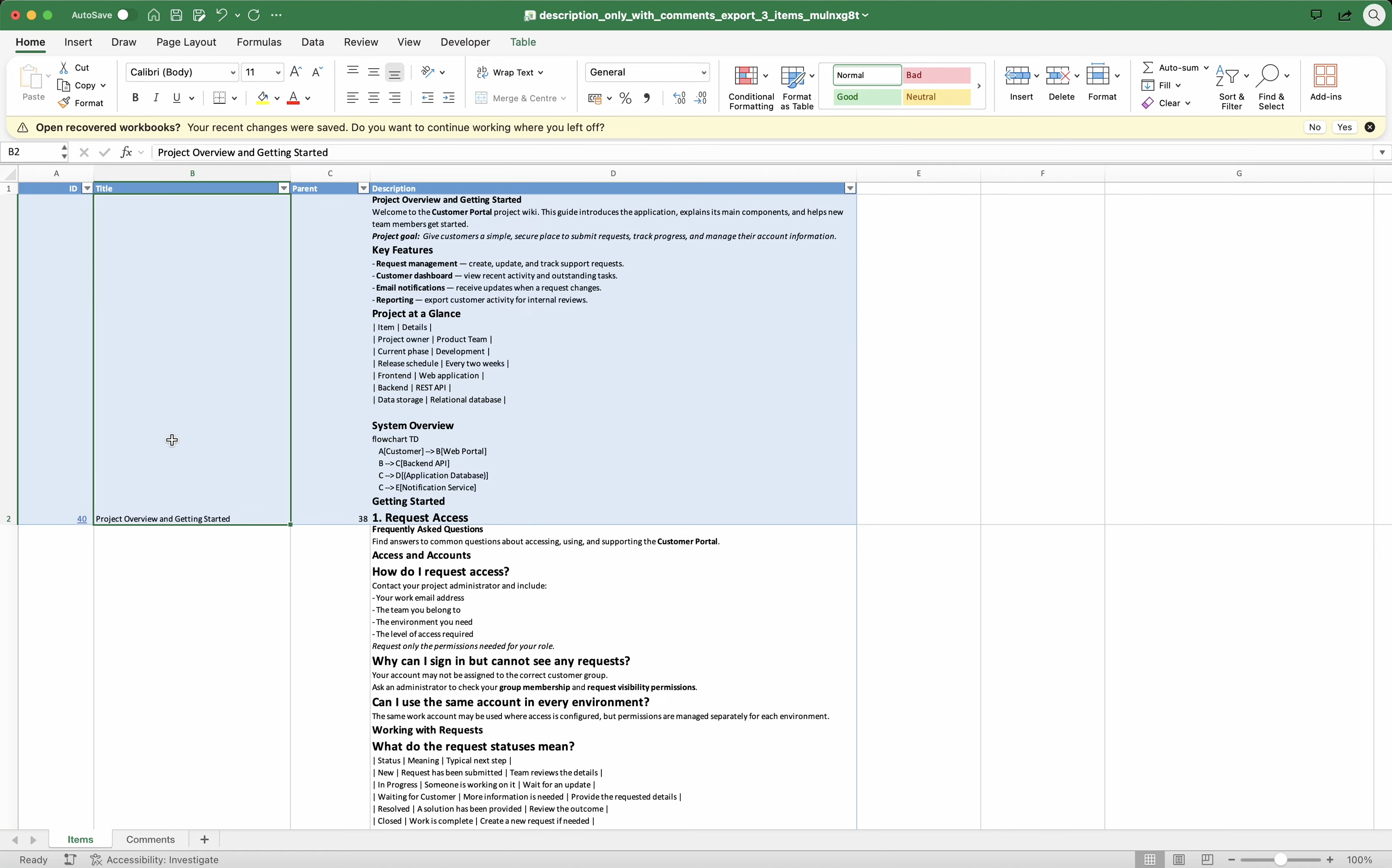Expand the cell styles gallery
Screen dimensions: 1392x868
tap(979, 86)
